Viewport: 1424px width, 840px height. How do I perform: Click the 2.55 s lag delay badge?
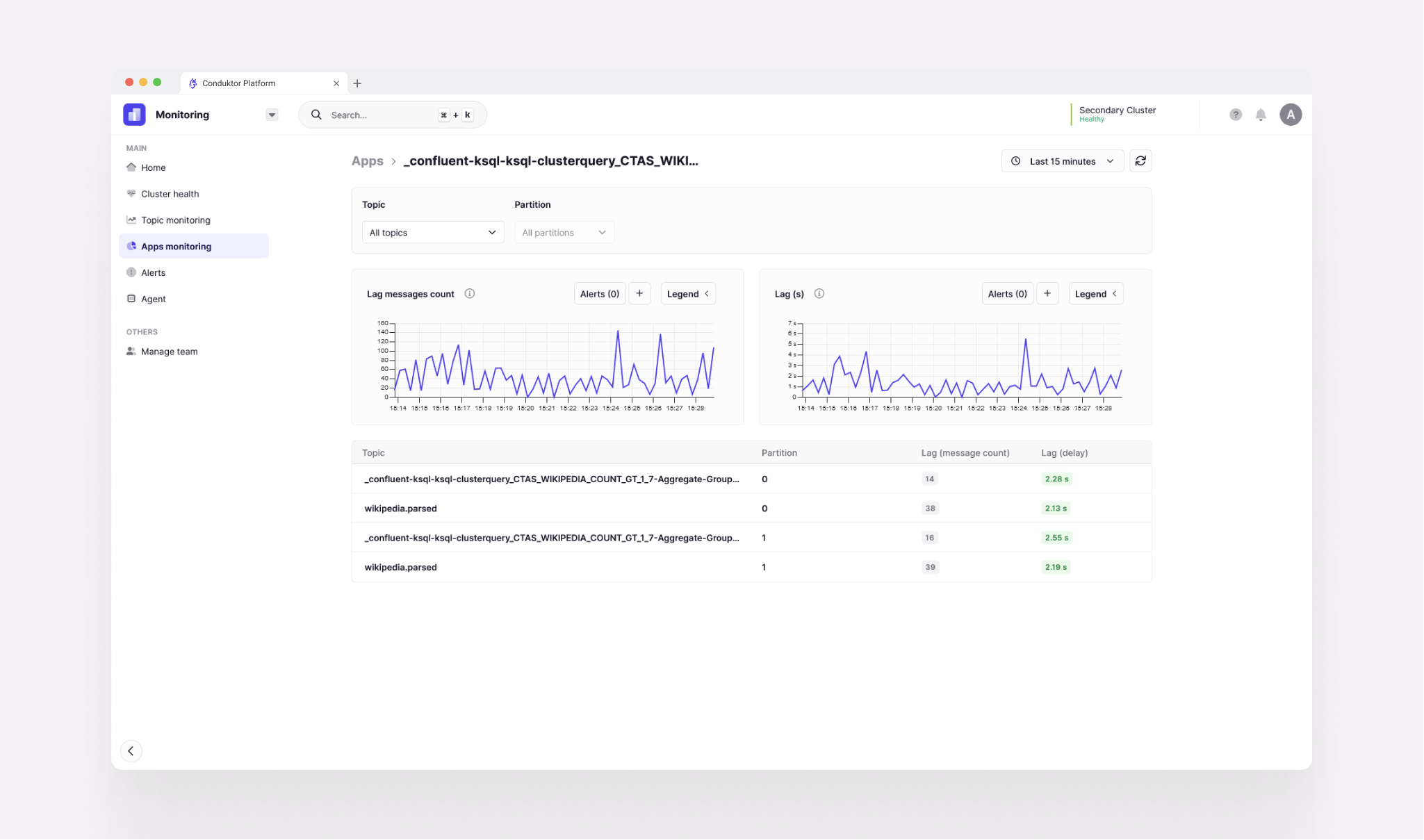1056,538
